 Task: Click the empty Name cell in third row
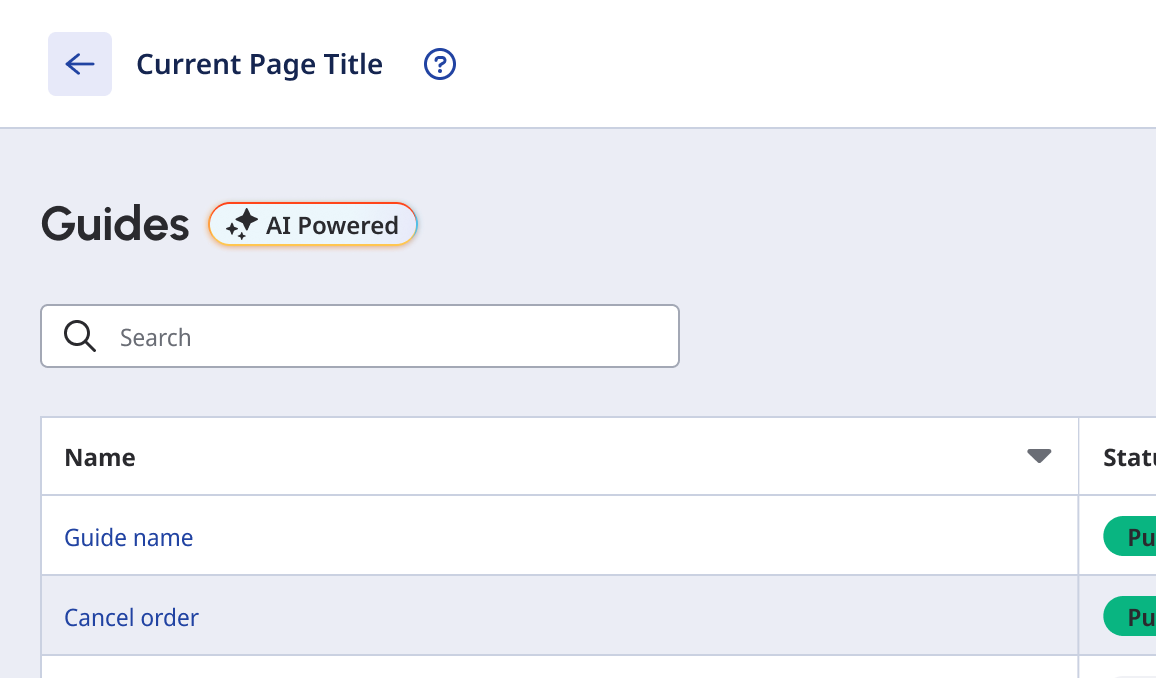pos(500,667)
